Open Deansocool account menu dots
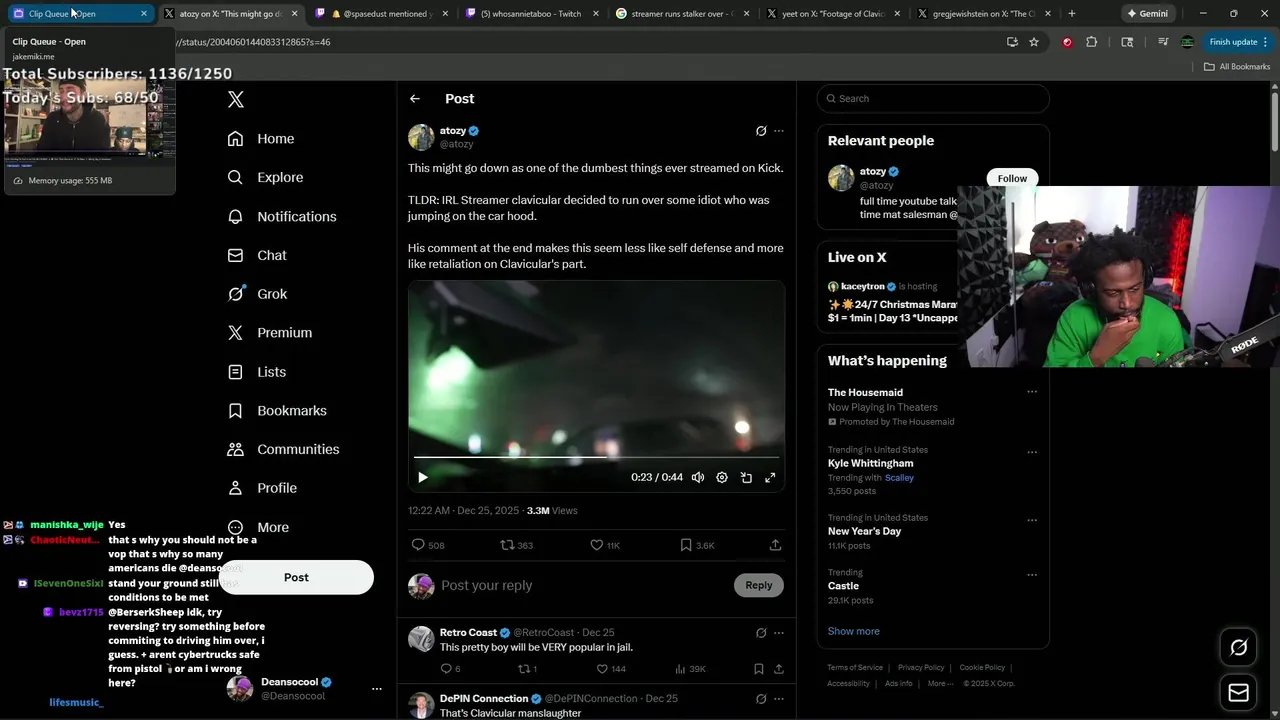The width and height of the screenshot is (1280, 720). tap(377, 689)
